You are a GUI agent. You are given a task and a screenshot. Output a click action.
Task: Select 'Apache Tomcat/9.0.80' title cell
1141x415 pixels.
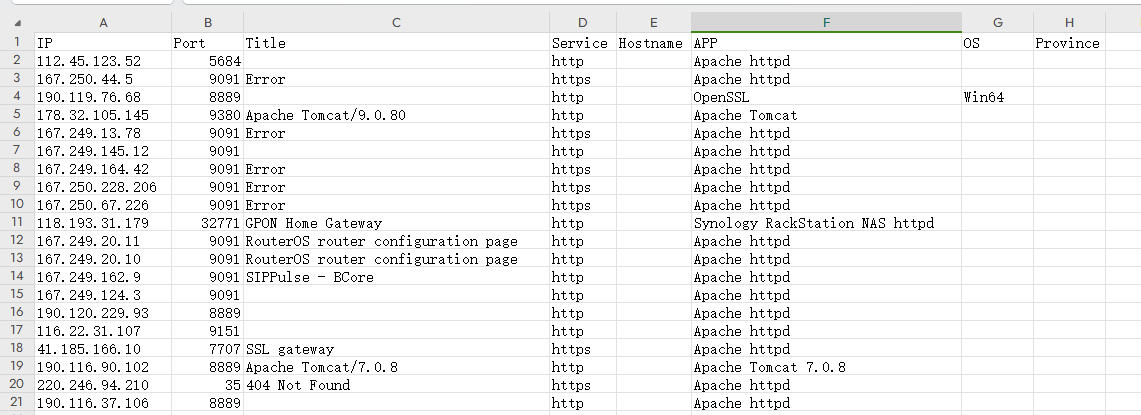click(396, 115)
